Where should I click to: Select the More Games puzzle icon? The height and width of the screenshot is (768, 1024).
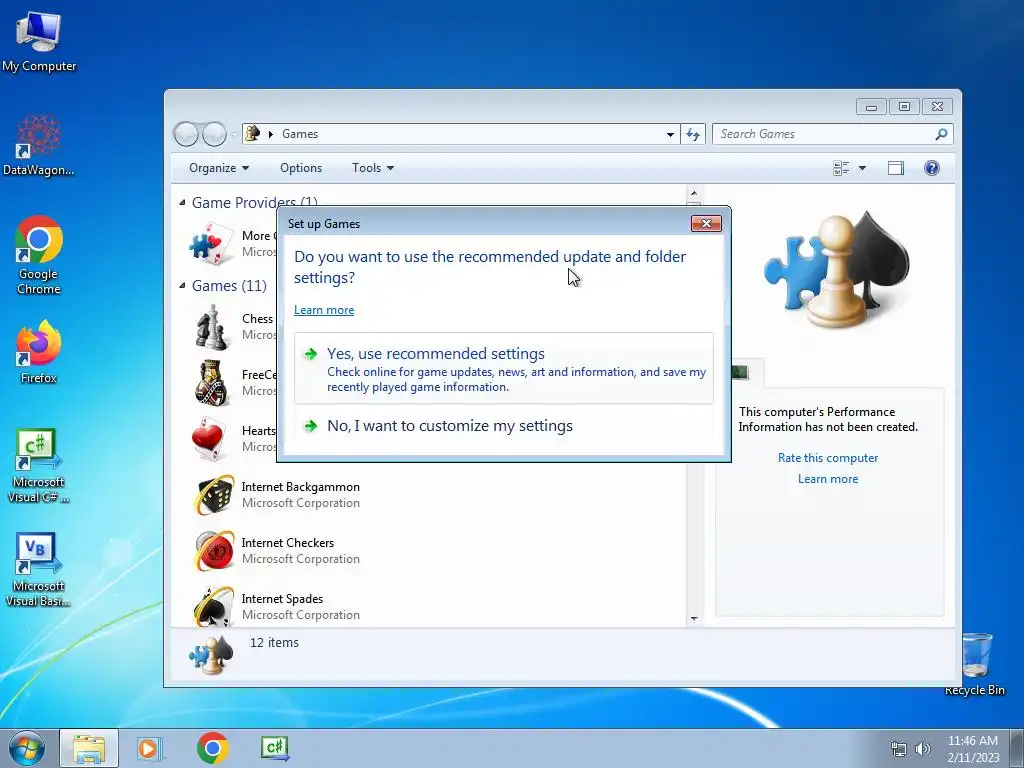point(211,244)
